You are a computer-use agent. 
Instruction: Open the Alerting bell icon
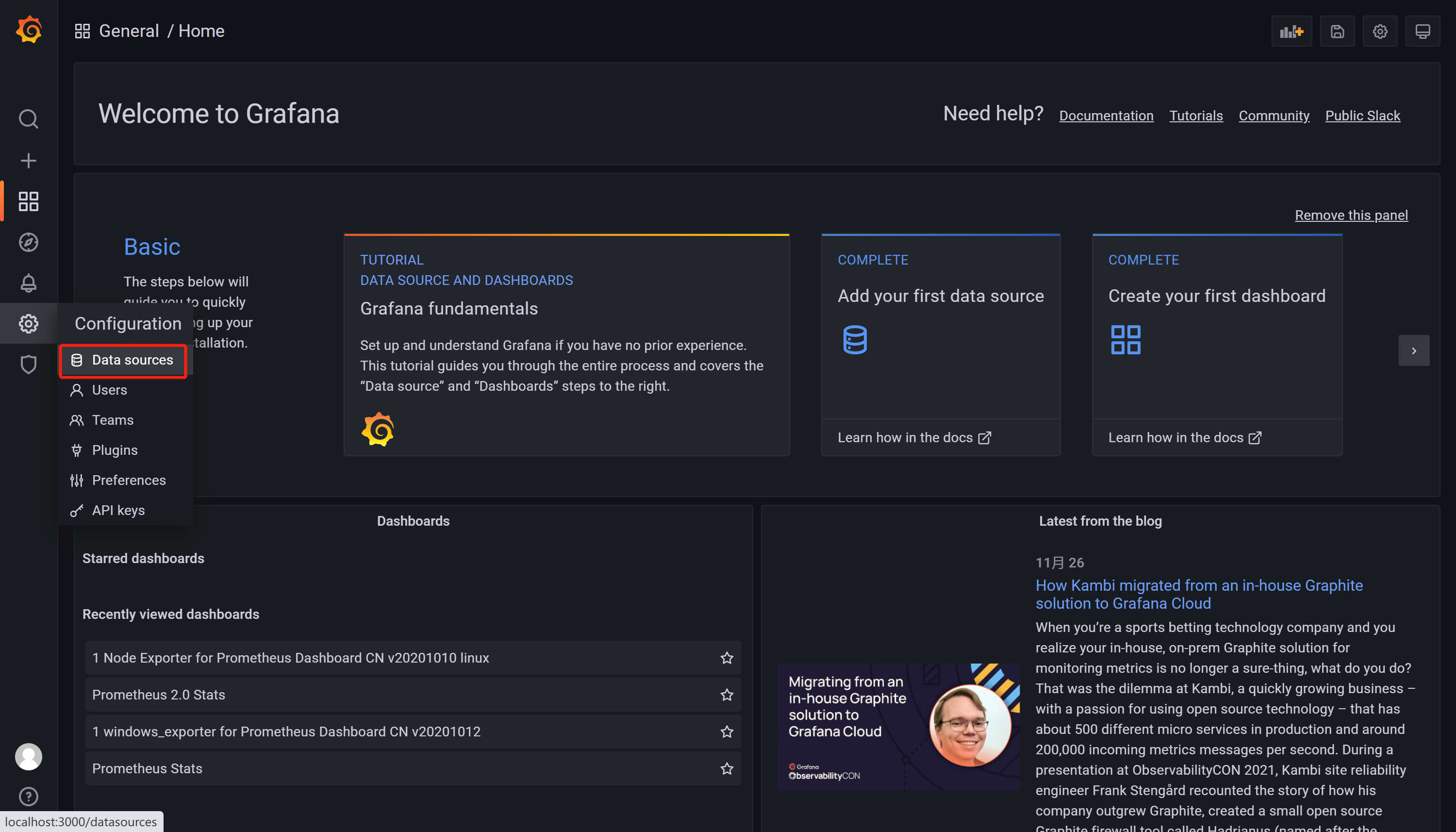(x=29, y=283)
